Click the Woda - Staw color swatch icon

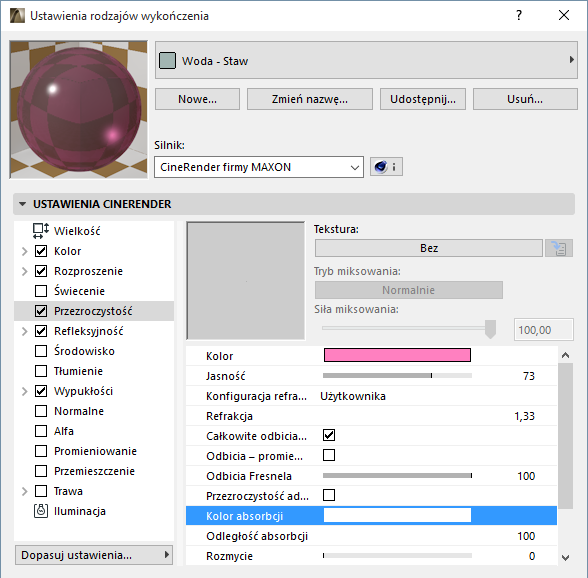[x=167, y=61]
